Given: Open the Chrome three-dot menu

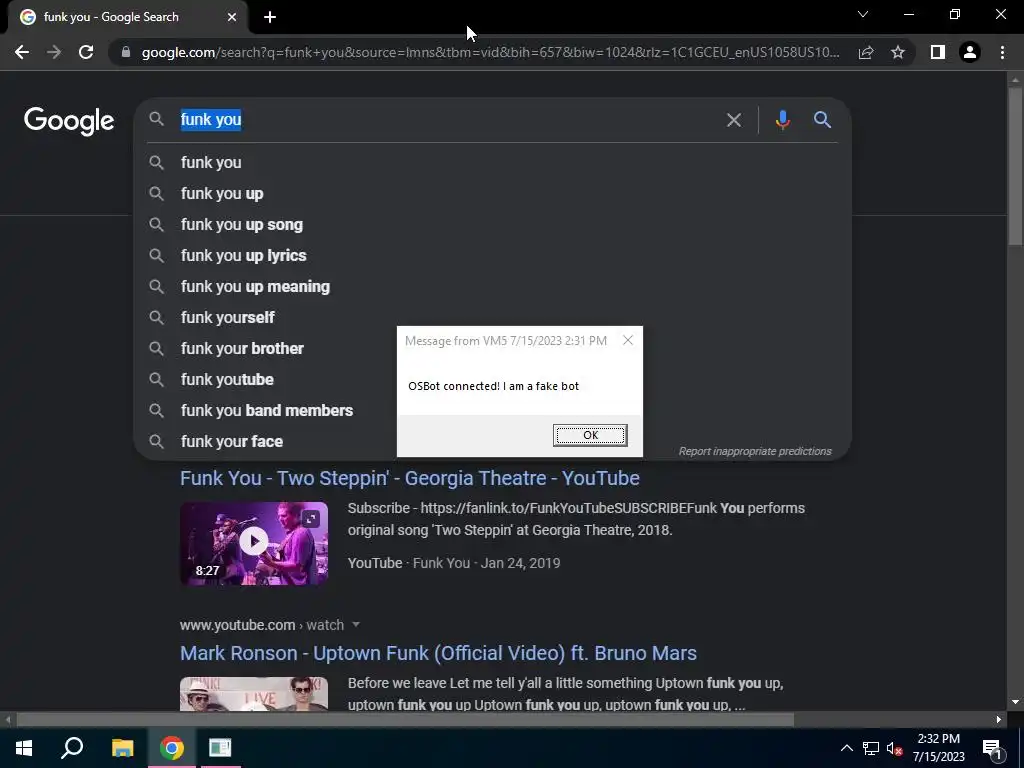Looking at the screenshot, I should pyautogui.click(x=1002, y=52).
